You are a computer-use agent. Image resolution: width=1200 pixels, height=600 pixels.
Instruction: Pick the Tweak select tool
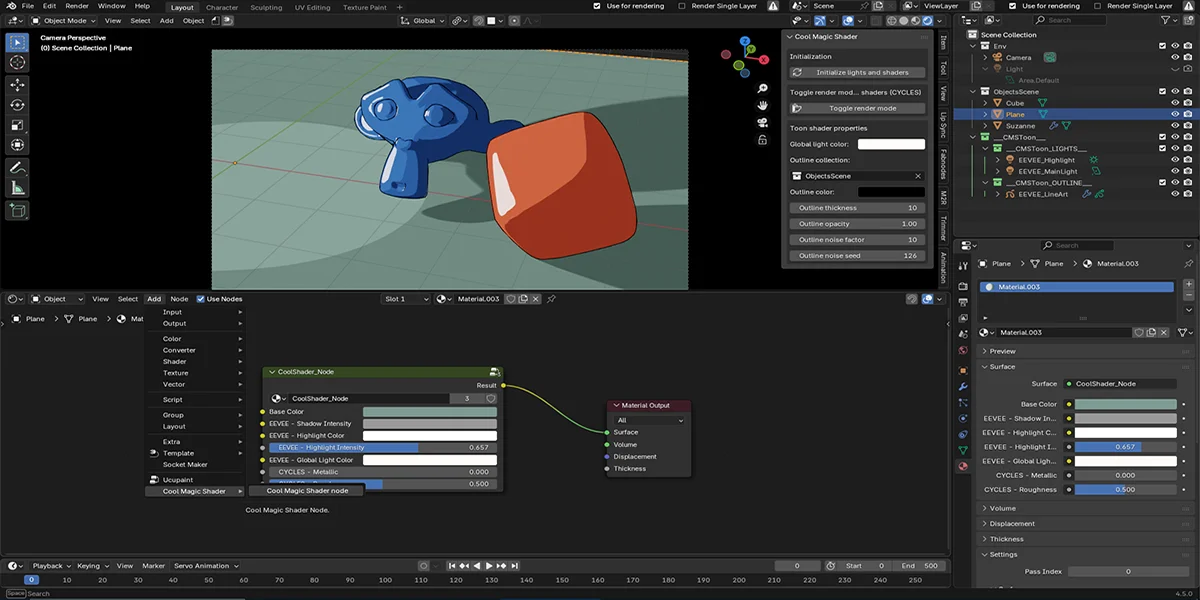17,42
